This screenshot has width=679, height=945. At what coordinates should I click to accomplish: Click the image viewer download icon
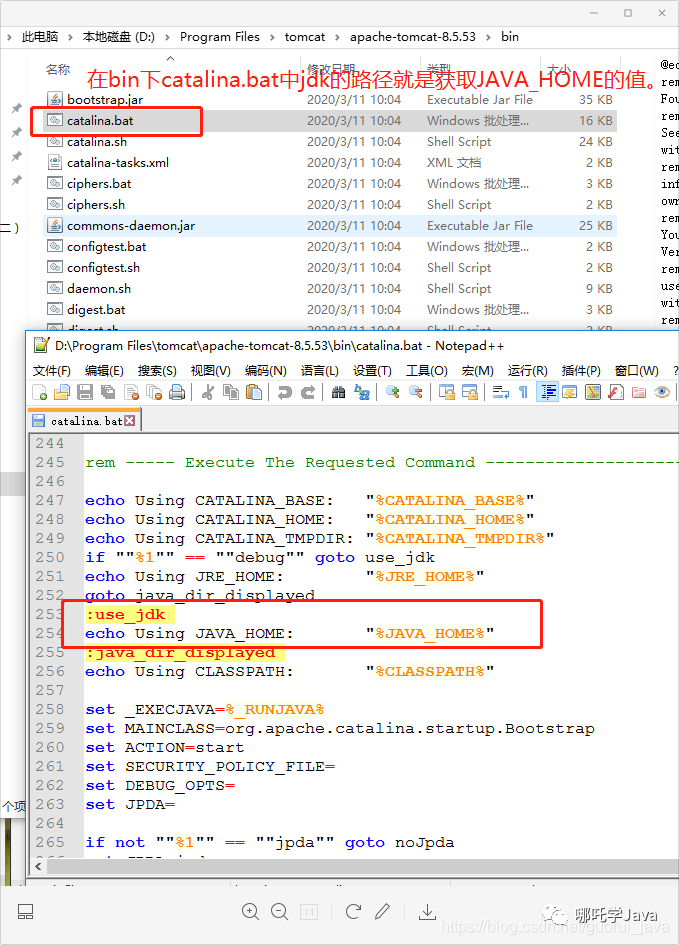point(427,911)
